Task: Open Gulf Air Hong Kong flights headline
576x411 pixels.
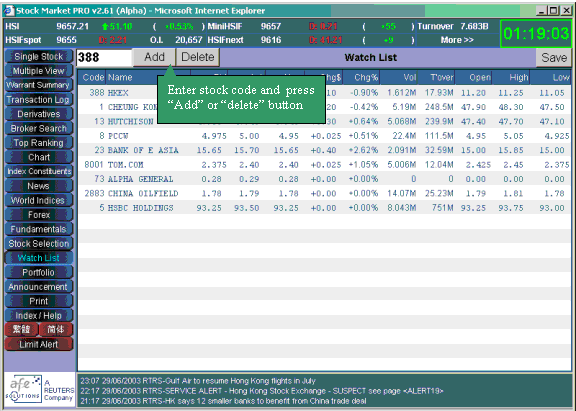Action: coord(198,381)
